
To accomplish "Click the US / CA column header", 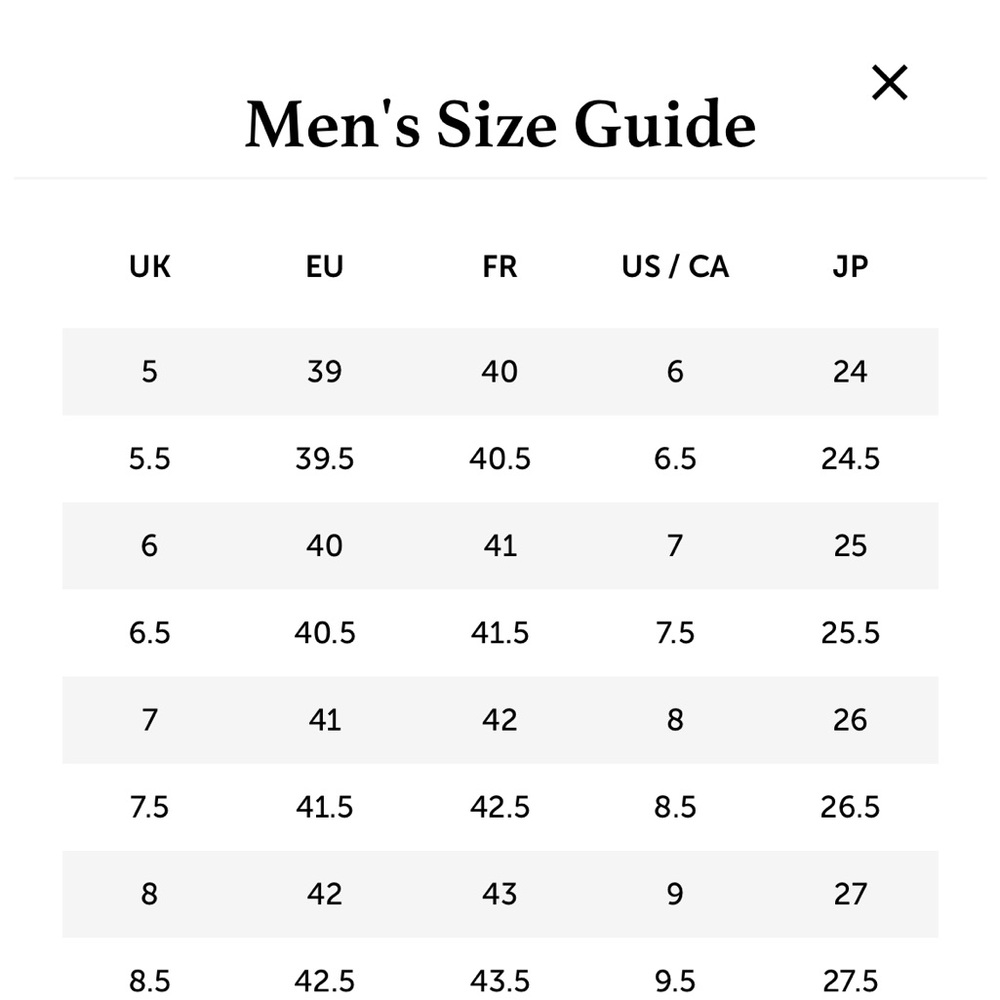I will pos(675,267).
